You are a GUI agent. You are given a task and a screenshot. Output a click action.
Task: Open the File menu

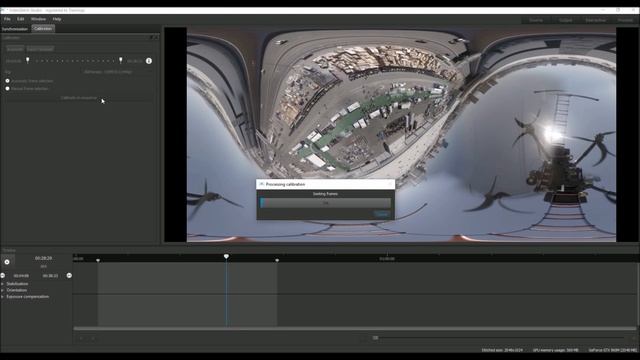(7, 19)
